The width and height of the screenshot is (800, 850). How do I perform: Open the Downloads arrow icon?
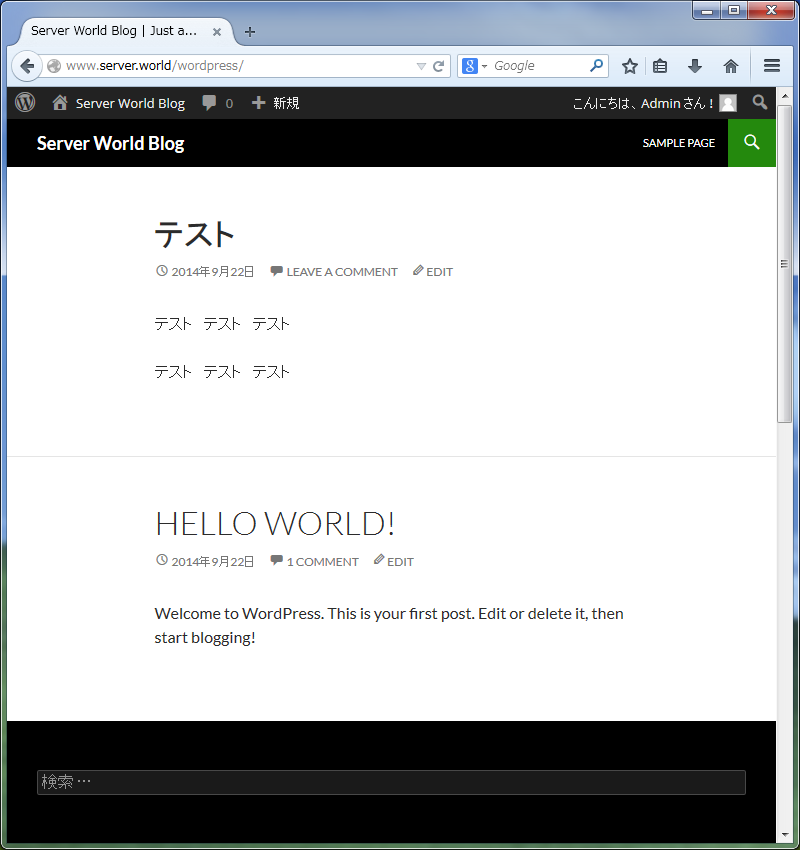(x=695, y=66)
